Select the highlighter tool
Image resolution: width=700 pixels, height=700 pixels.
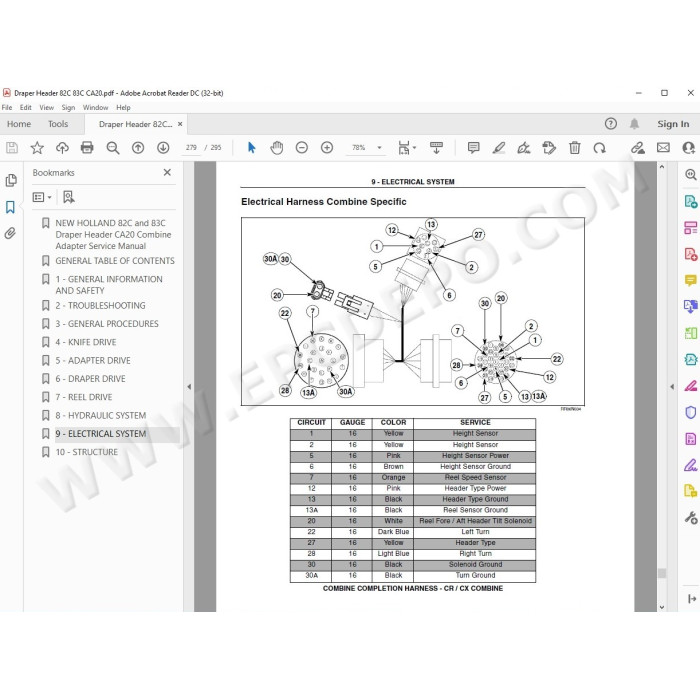[499, 147]
